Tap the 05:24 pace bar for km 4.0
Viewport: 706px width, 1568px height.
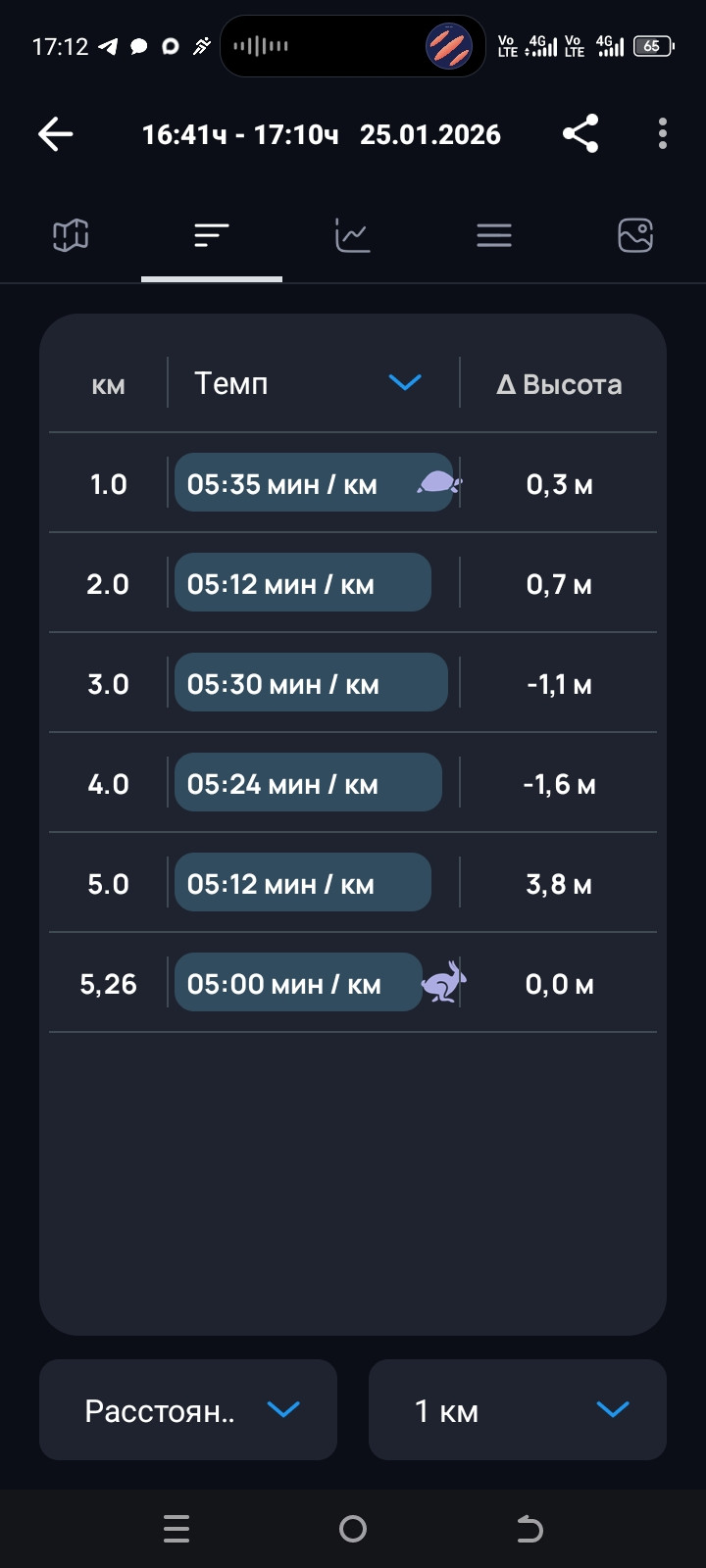308,782
